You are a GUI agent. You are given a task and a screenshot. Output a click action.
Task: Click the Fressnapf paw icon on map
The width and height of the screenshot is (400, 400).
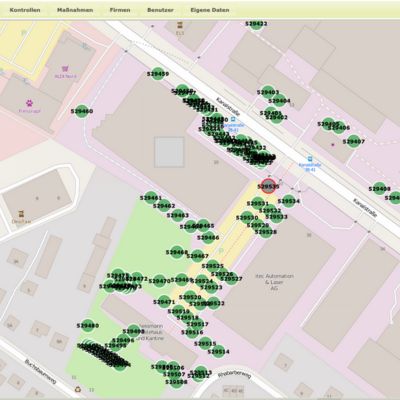click(x=29, y=103)
